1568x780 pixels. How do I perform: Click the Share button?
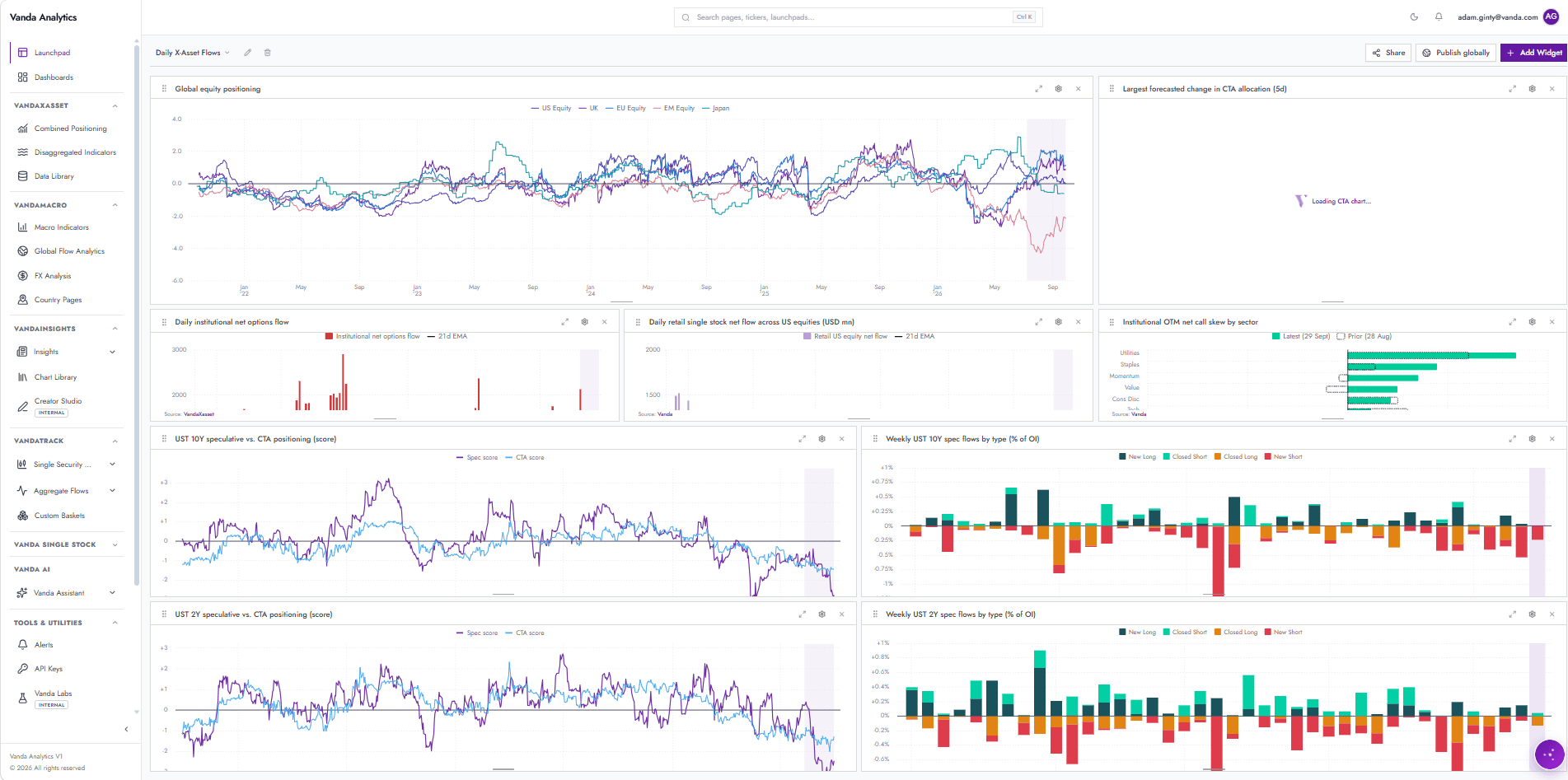(1388, 53)
